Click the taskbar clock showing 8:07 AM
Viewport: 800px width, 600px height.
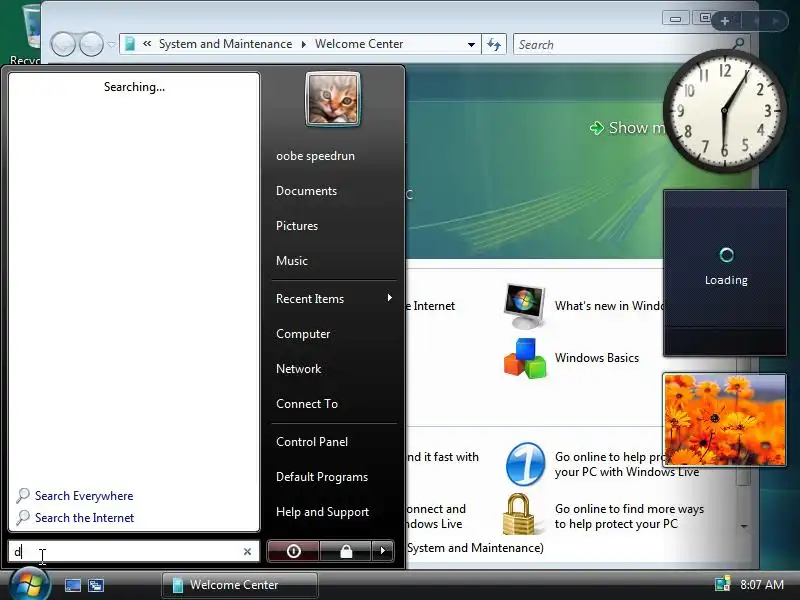click(x=762, y=585)
